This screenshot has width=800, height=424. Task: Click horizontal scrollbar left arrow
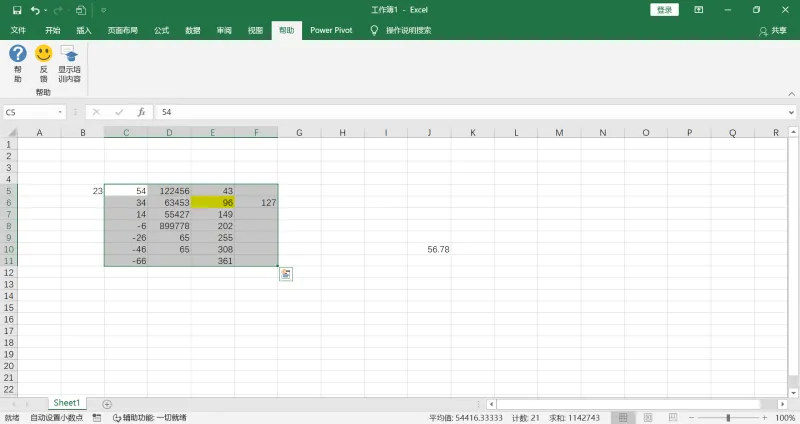point(491,404)
